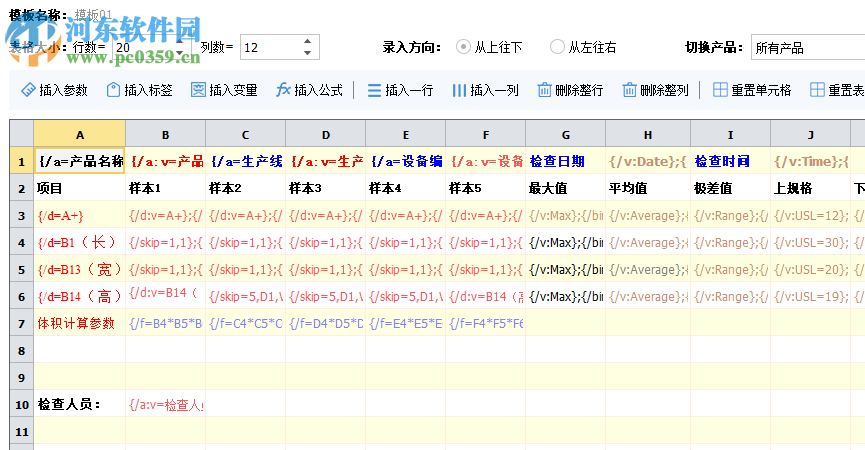Click the {/v:Range} cell in row 6
Image resolution: width=865 pixels, height=450 pixels.
(x=730, y=296)
